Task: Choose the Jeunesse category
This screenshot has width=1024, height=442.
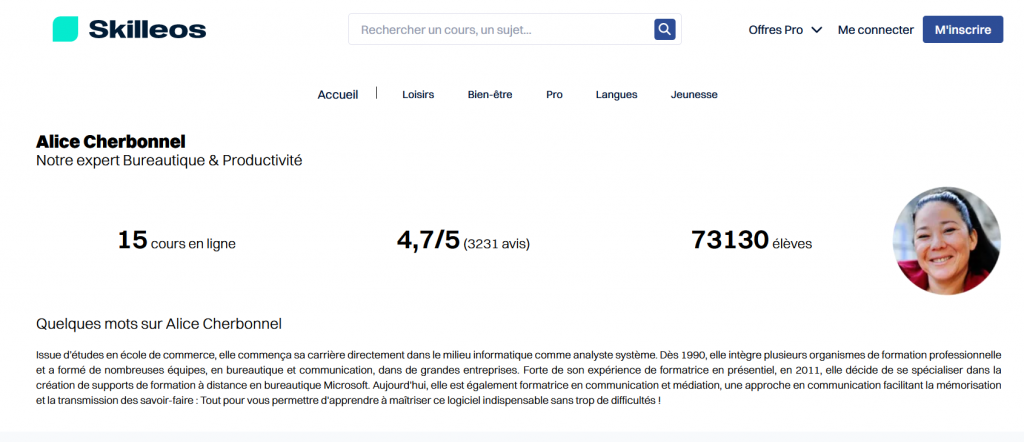Action: [x=694, y=95]
